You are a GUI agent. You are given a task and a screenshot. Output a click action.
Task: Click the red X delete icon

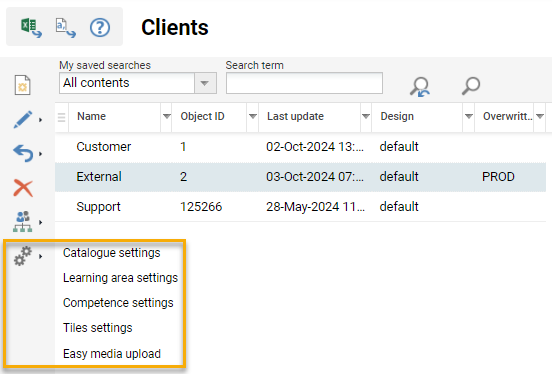click(x=23, y=188)
